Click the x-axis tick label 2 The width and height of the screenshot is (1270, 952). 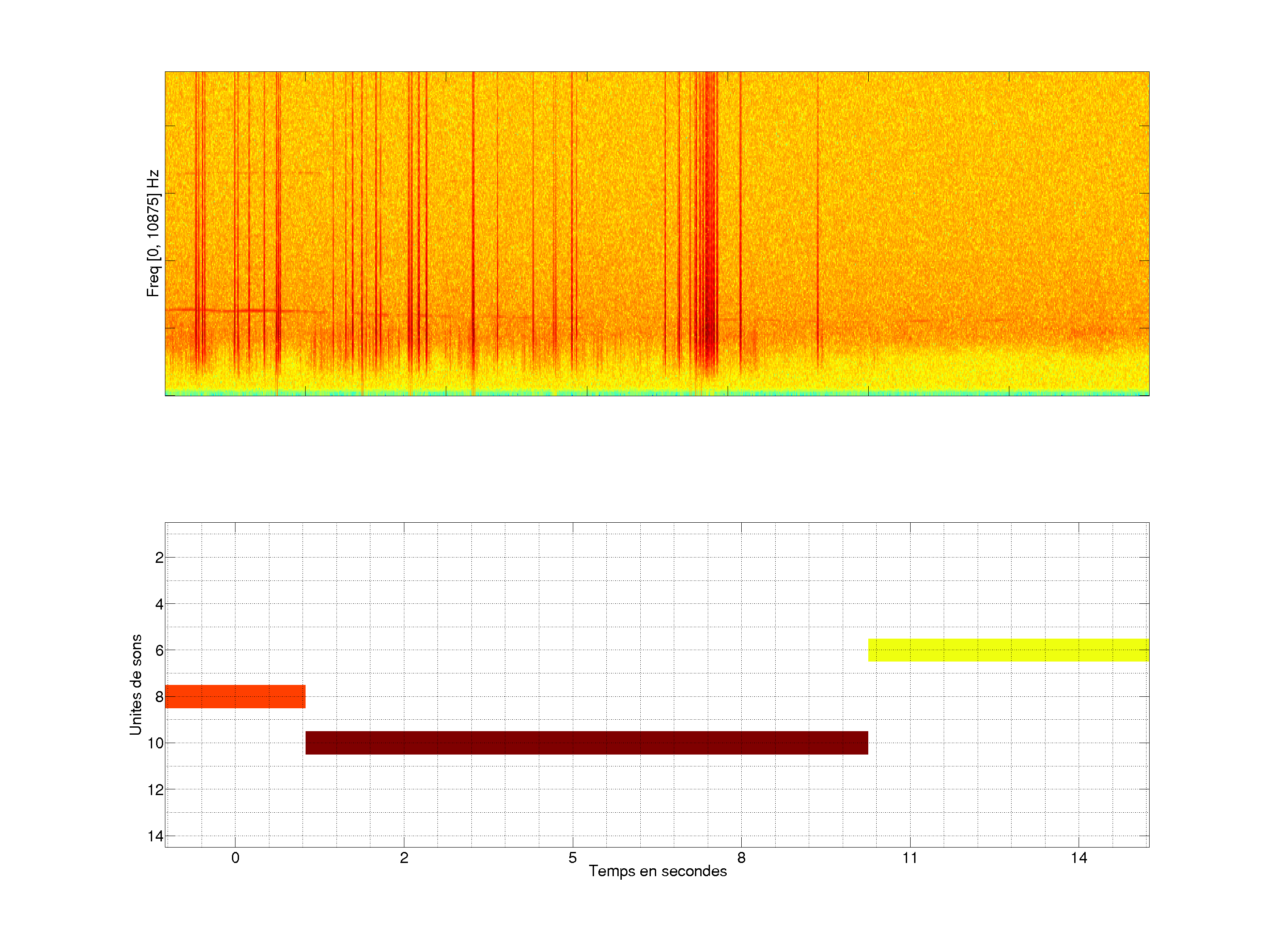click(403, 858)
